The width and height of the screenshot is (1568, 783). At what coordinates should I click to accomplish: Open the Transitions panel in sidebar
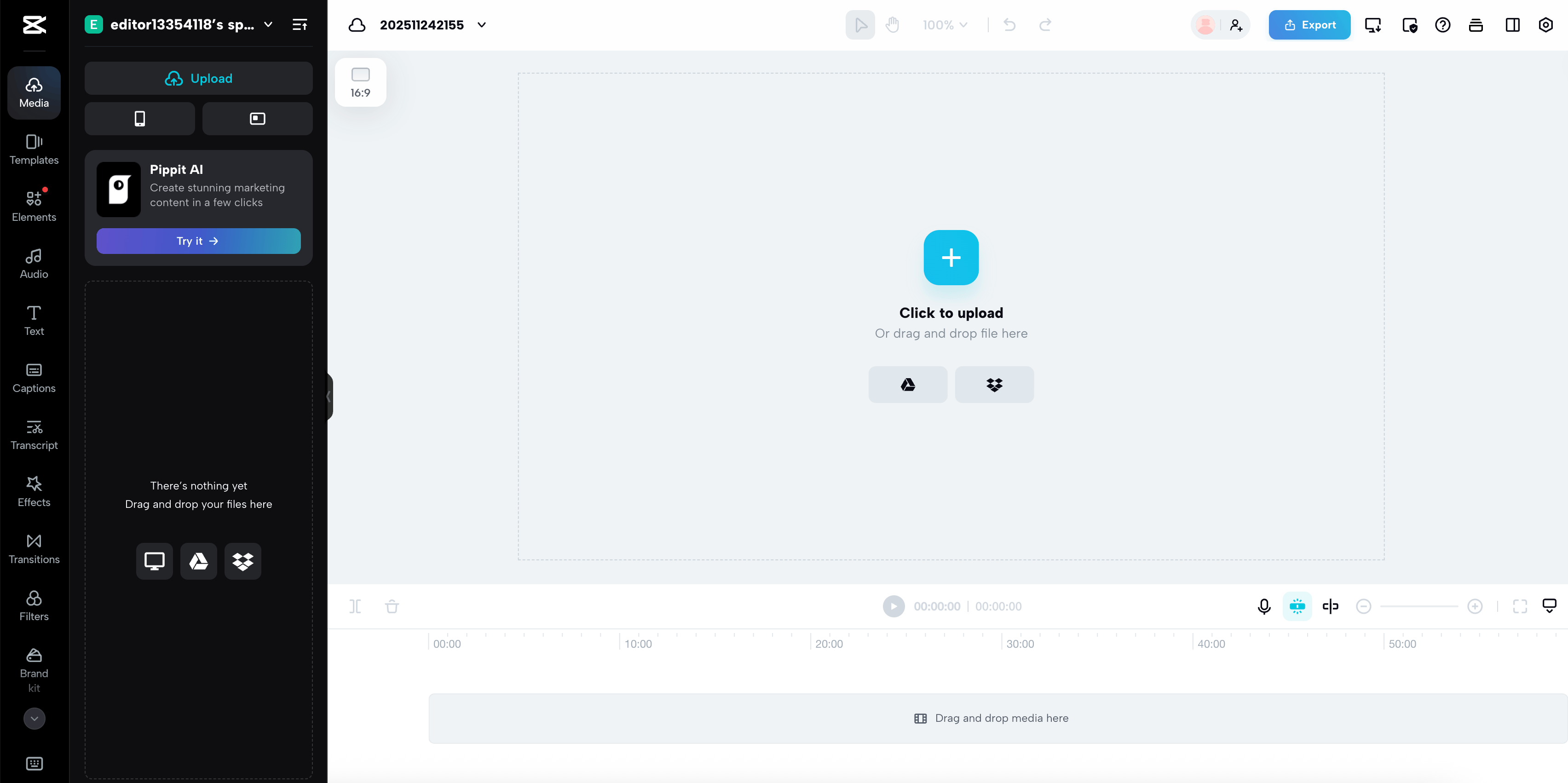click(x=34, y=548)
